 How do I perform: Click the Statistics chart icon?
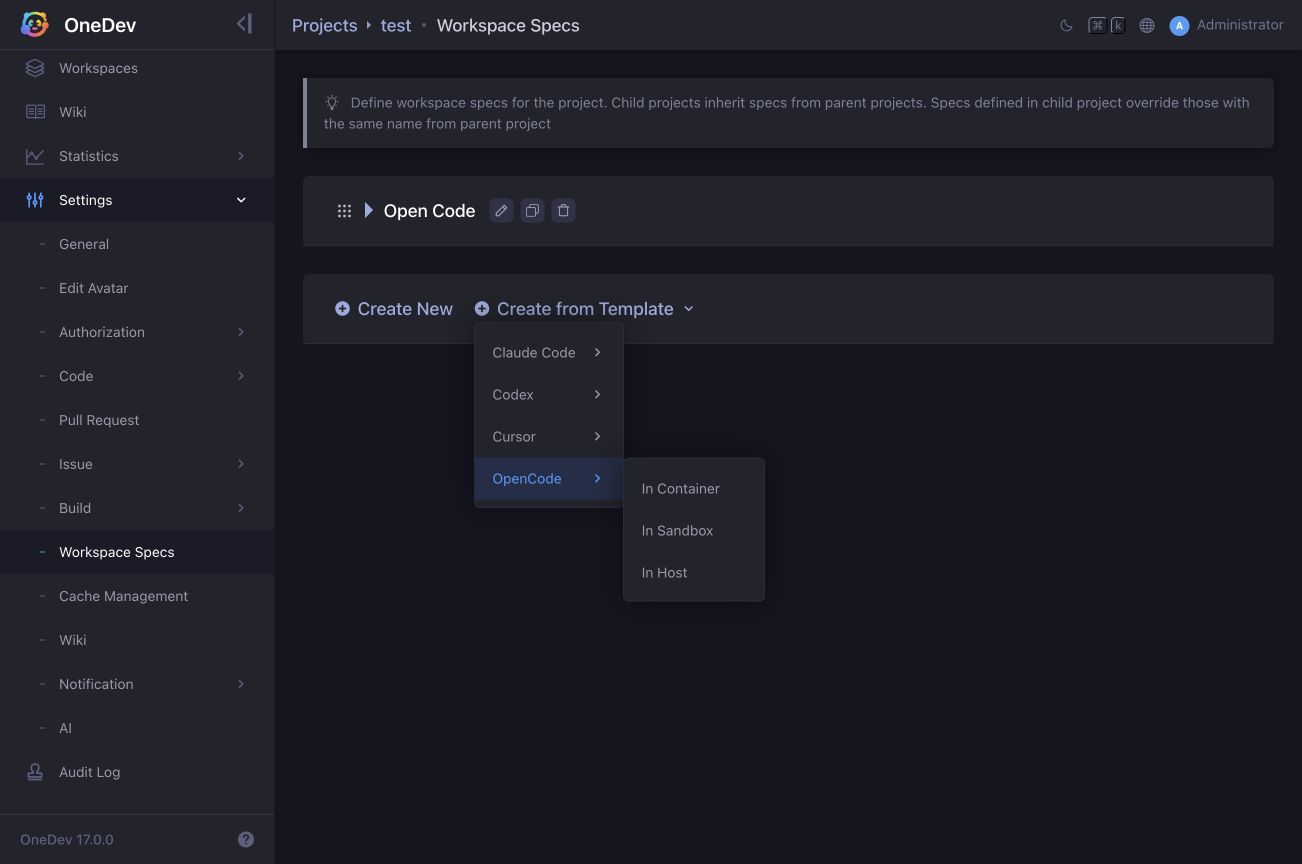coord(35,156)
